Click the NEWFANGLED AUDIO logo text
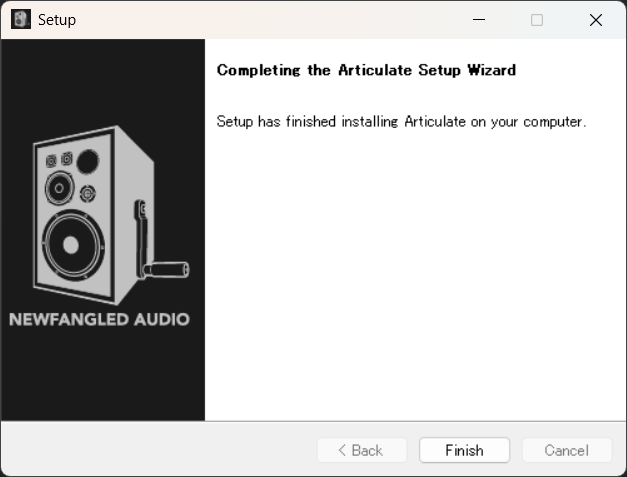627x477 pixels. coord(99,320)
